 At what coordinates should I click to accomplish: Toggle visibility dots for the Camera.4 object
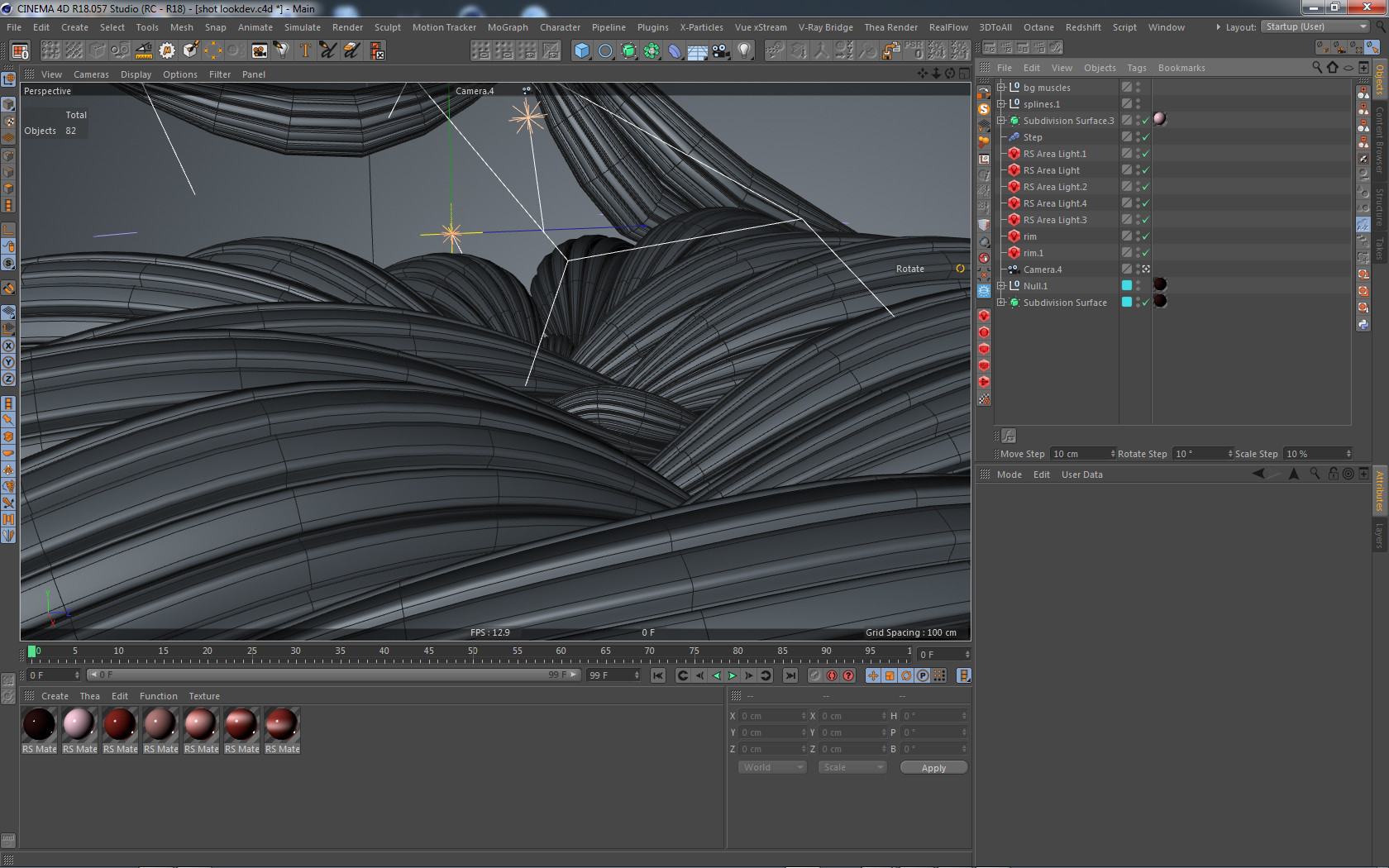pyautogui.click(x=1138, y=269)
